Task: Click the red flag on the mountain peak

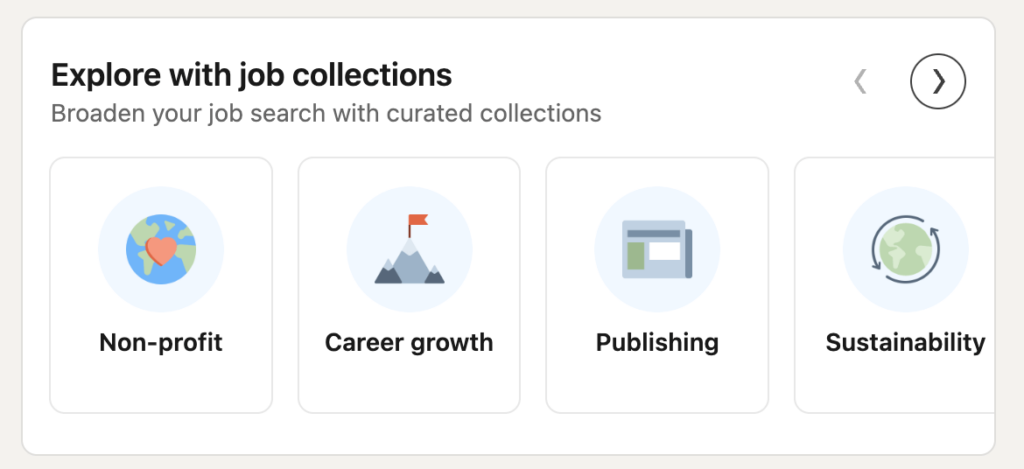Action: [x=415, y=221]
